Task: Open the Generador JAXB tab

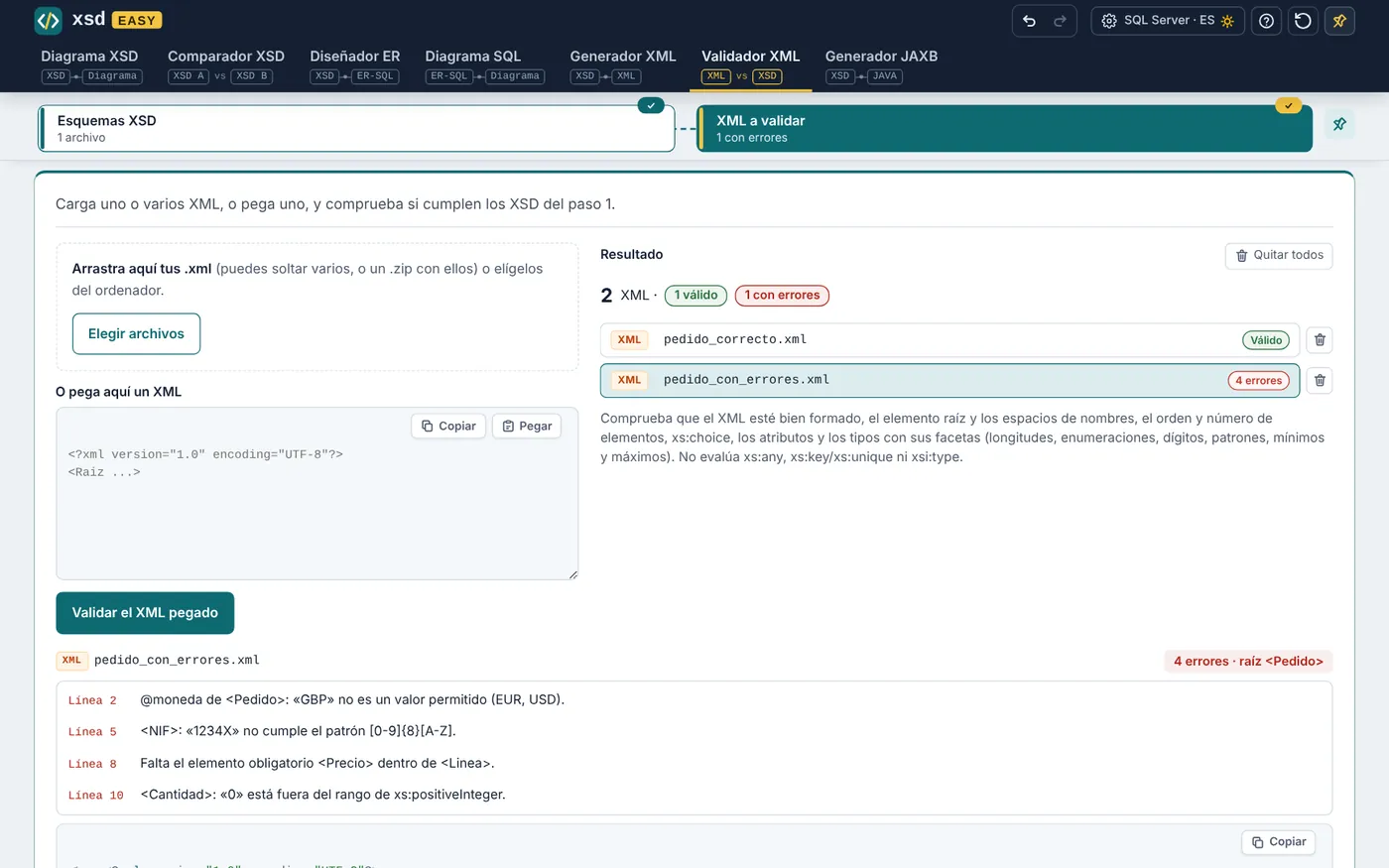Action: [x=881, y=65]
